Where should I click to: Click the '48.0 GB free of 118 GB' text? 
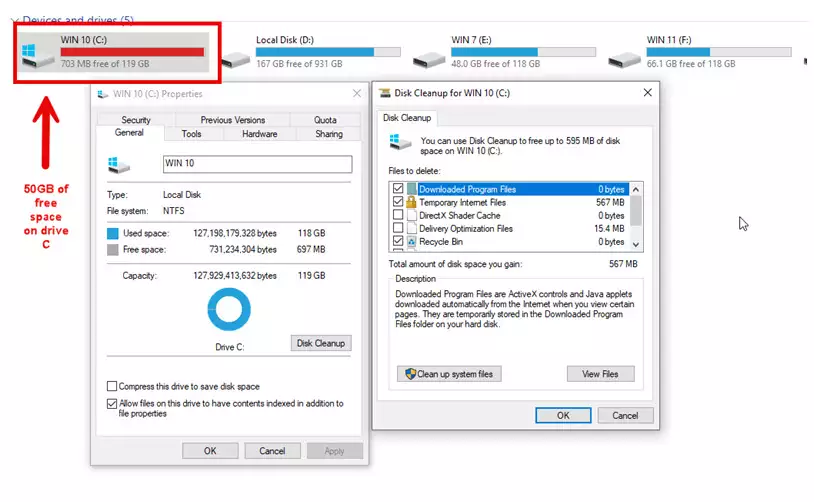point(496,64)
